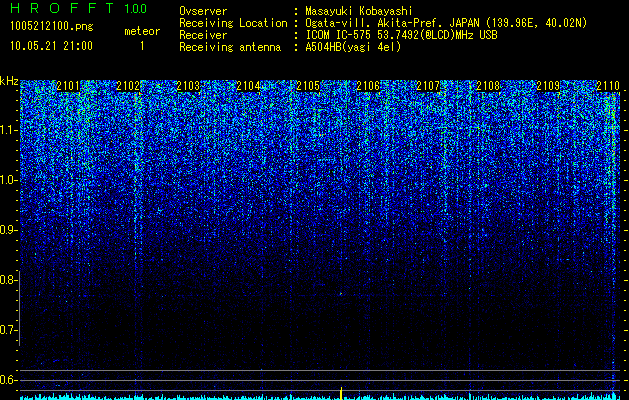Click the 2109 time marker
The width and height of the screenshot is (629, 400).
pos(548,85)
